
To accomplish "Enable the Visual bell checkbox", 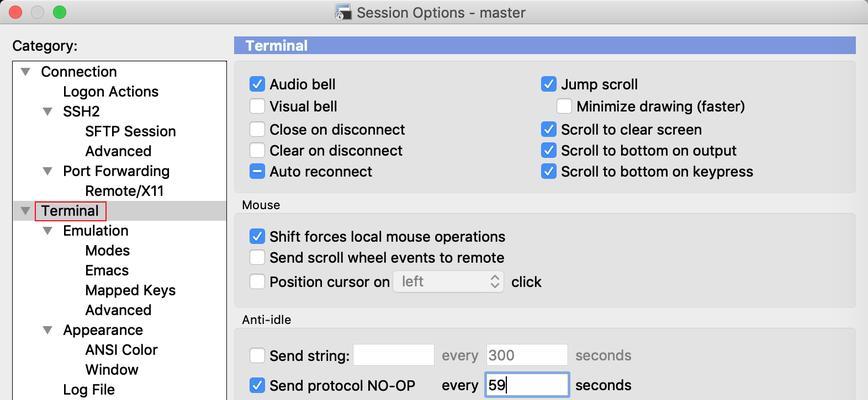I will pyautogui.click(x=257, y=106).
